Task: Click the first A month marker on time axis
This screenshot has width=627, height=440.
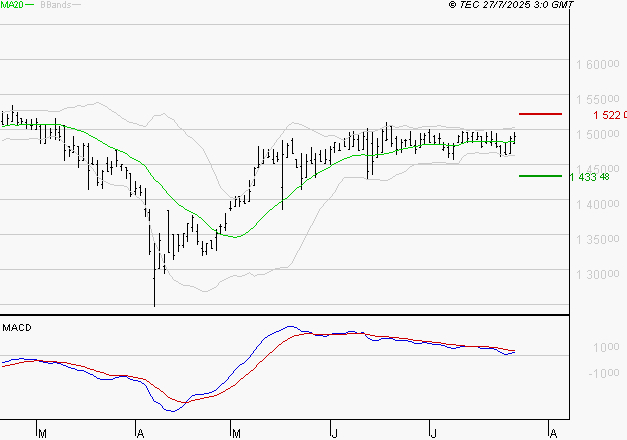Action: click(138, 433)
